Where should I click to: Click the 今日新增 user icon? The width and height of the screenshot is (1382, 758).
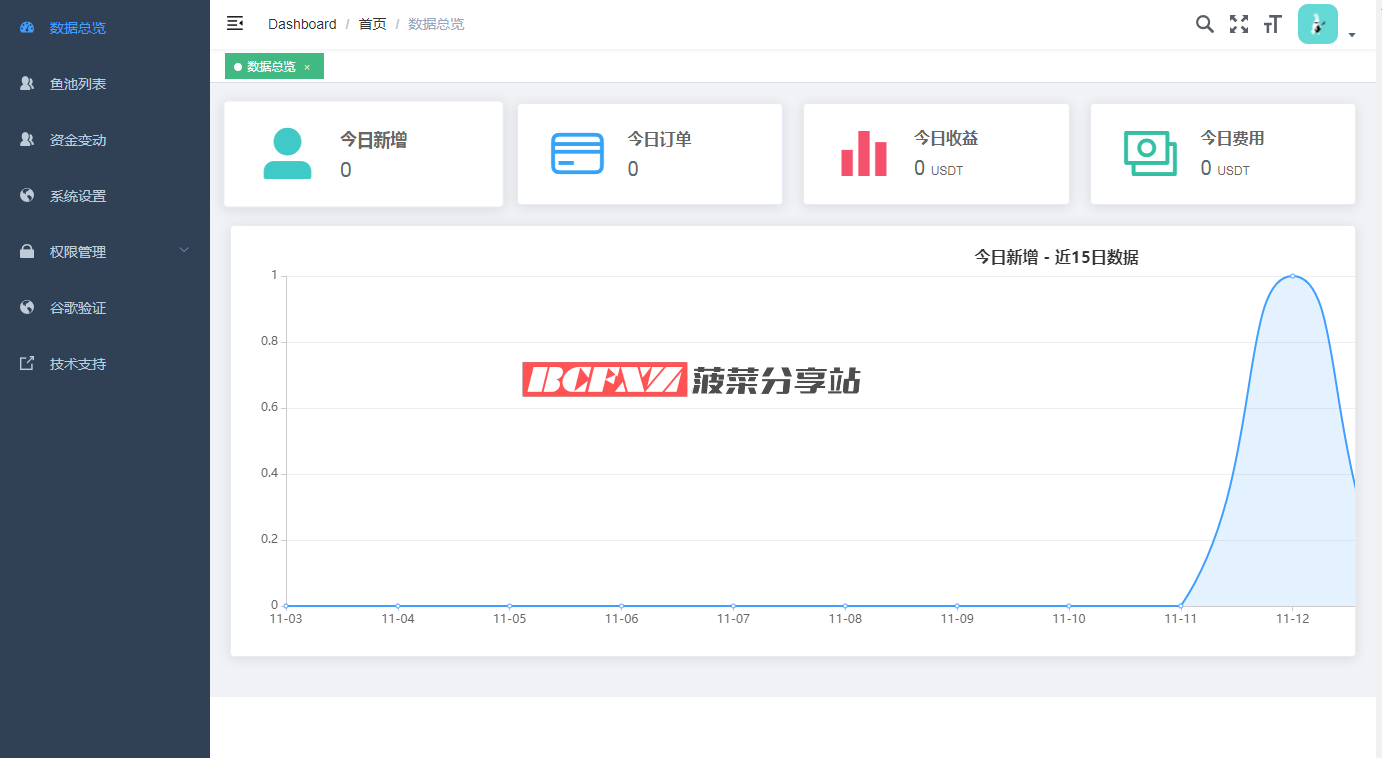point(287,154)
